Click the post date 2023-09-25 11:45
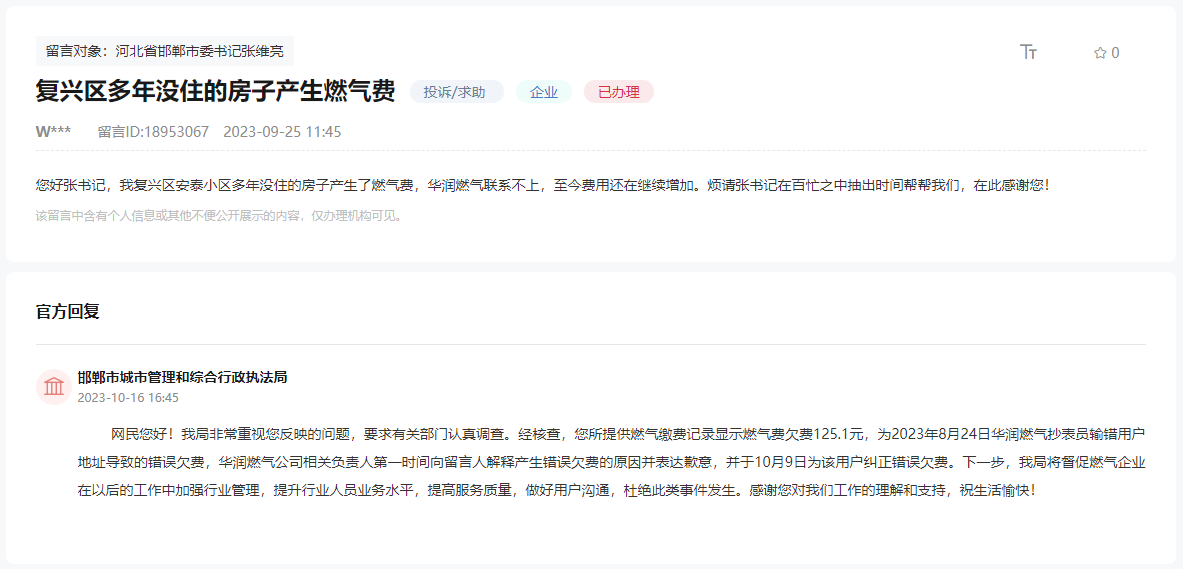Image resolution: width=1183 pixels, height=569 pixels. [282, 132]
